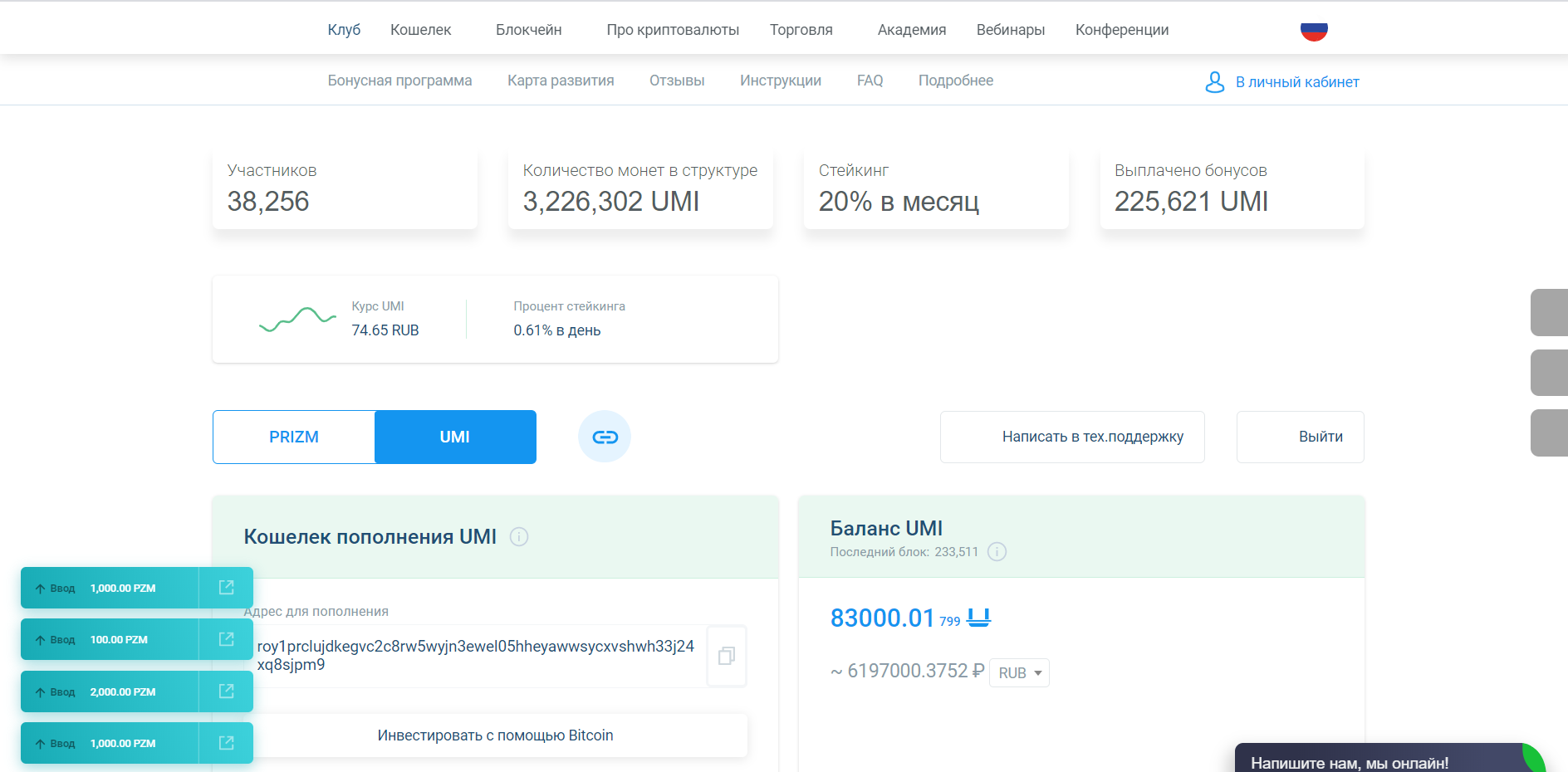This screenshot has width=1568, height=772.
Task: Go to Кошелек in top navigation
Action: (x=421, y=30)
